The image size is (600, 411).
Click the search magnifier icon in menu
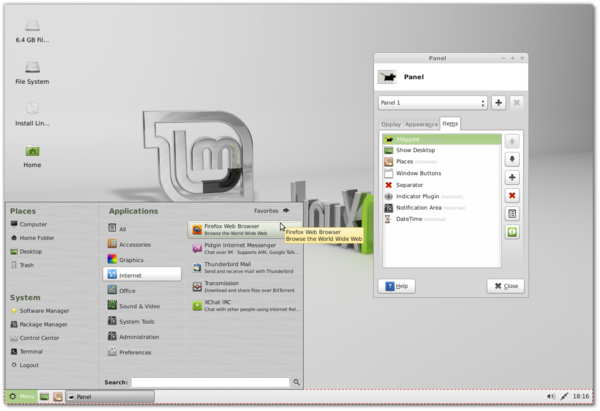coord(297,382)
